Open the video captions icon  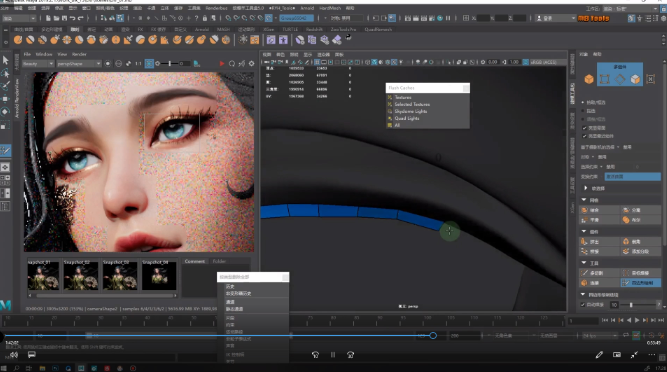pyautogui.click(x=31, y=355)
